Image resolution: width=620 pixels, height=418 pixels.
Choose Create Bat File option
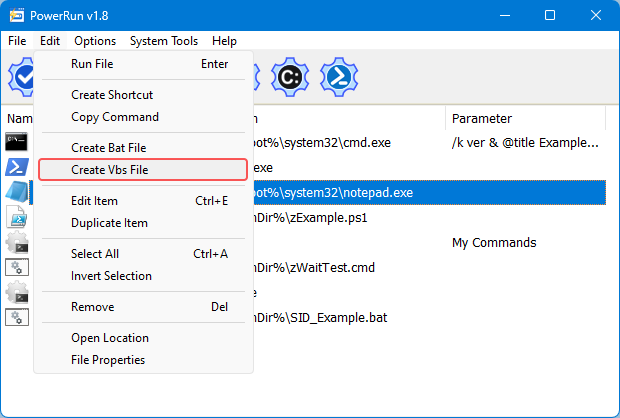(109, 148)
